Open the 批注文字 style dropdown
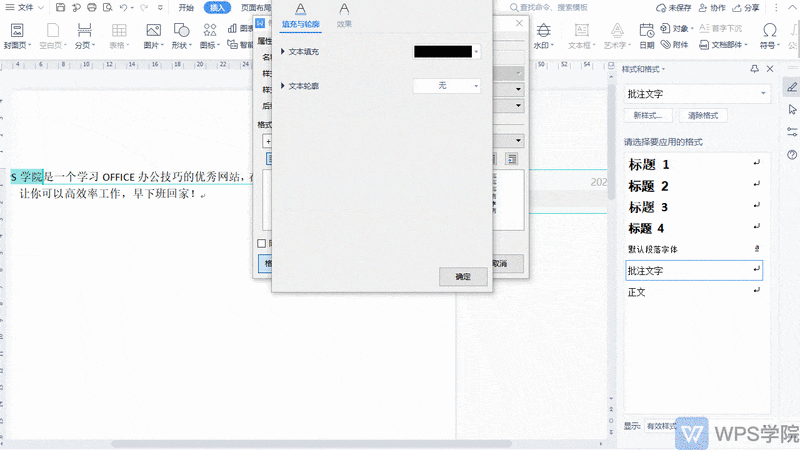This screenshot has width=800, height=450. click(x=697, y=94)
